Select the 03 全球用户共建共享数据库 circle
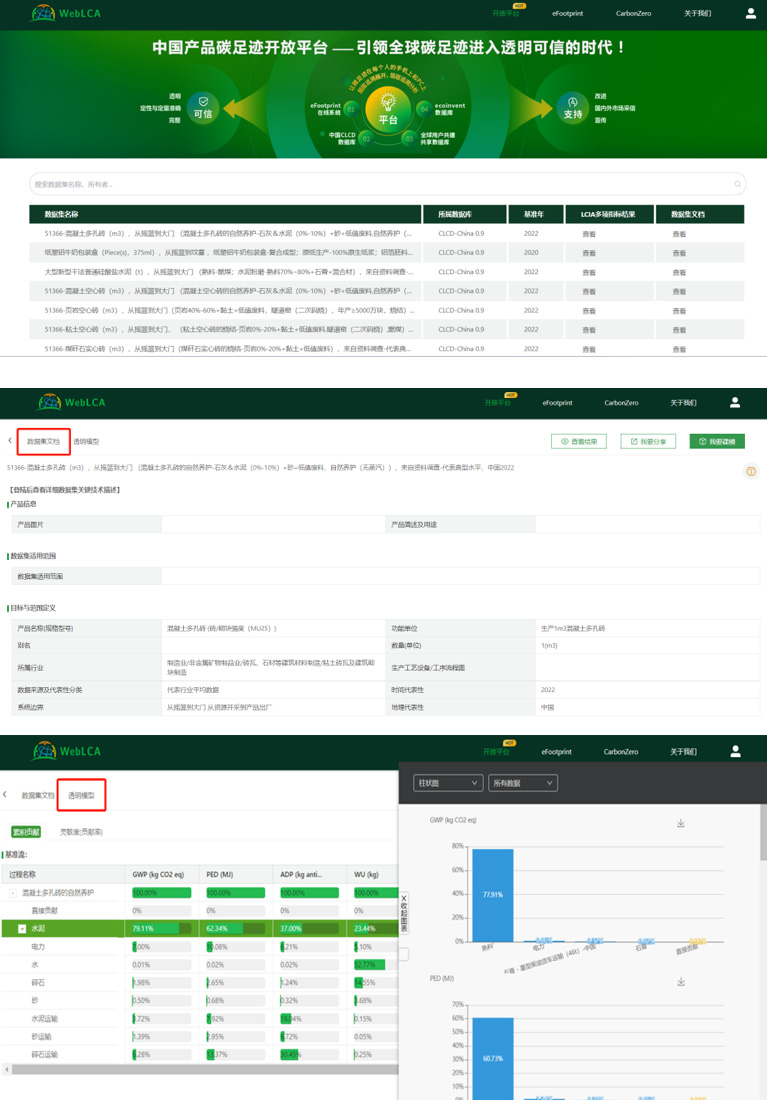Image resolution: width=767 pixels, height=1100 pixels. click(409, 138)
